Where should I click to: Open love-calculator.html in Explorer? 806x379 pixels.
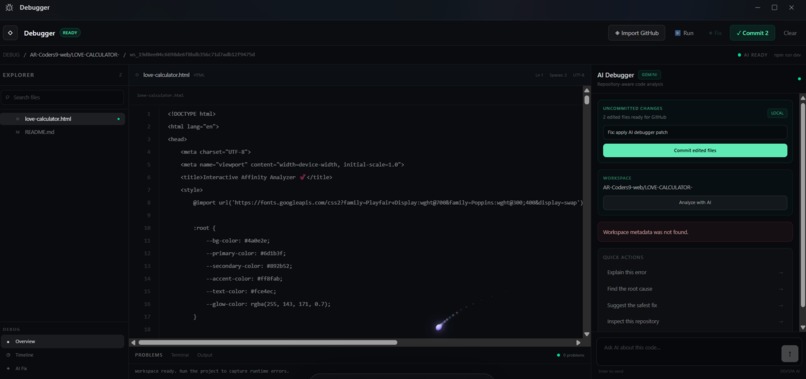[x=62, y=119]
